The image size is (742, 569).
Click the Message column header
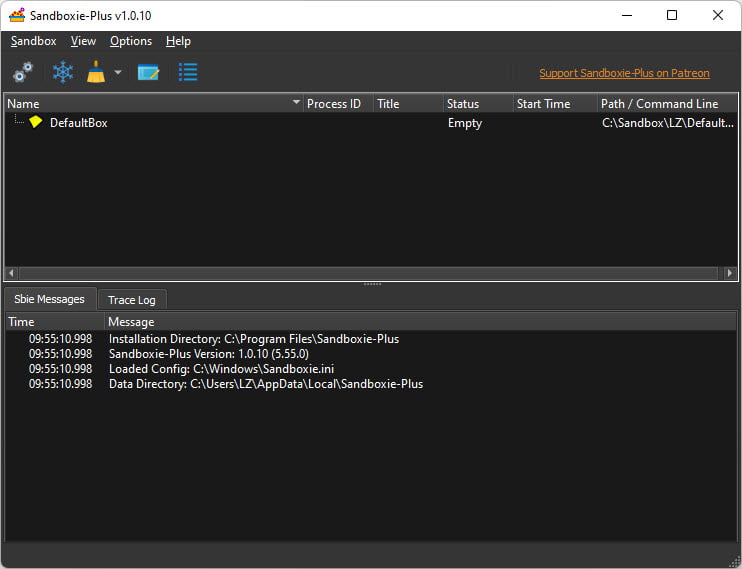(420, 322)
